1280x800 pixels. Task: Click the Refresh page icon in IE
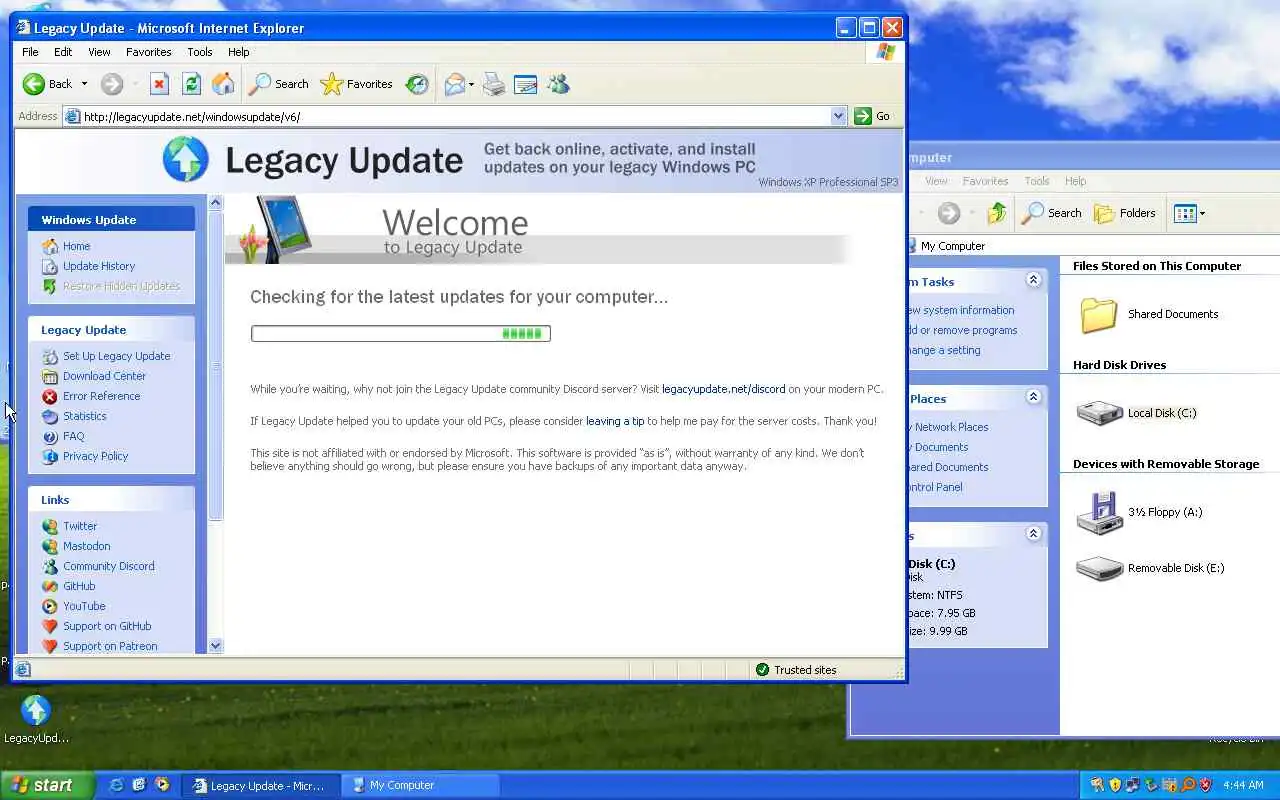(191, 84)
